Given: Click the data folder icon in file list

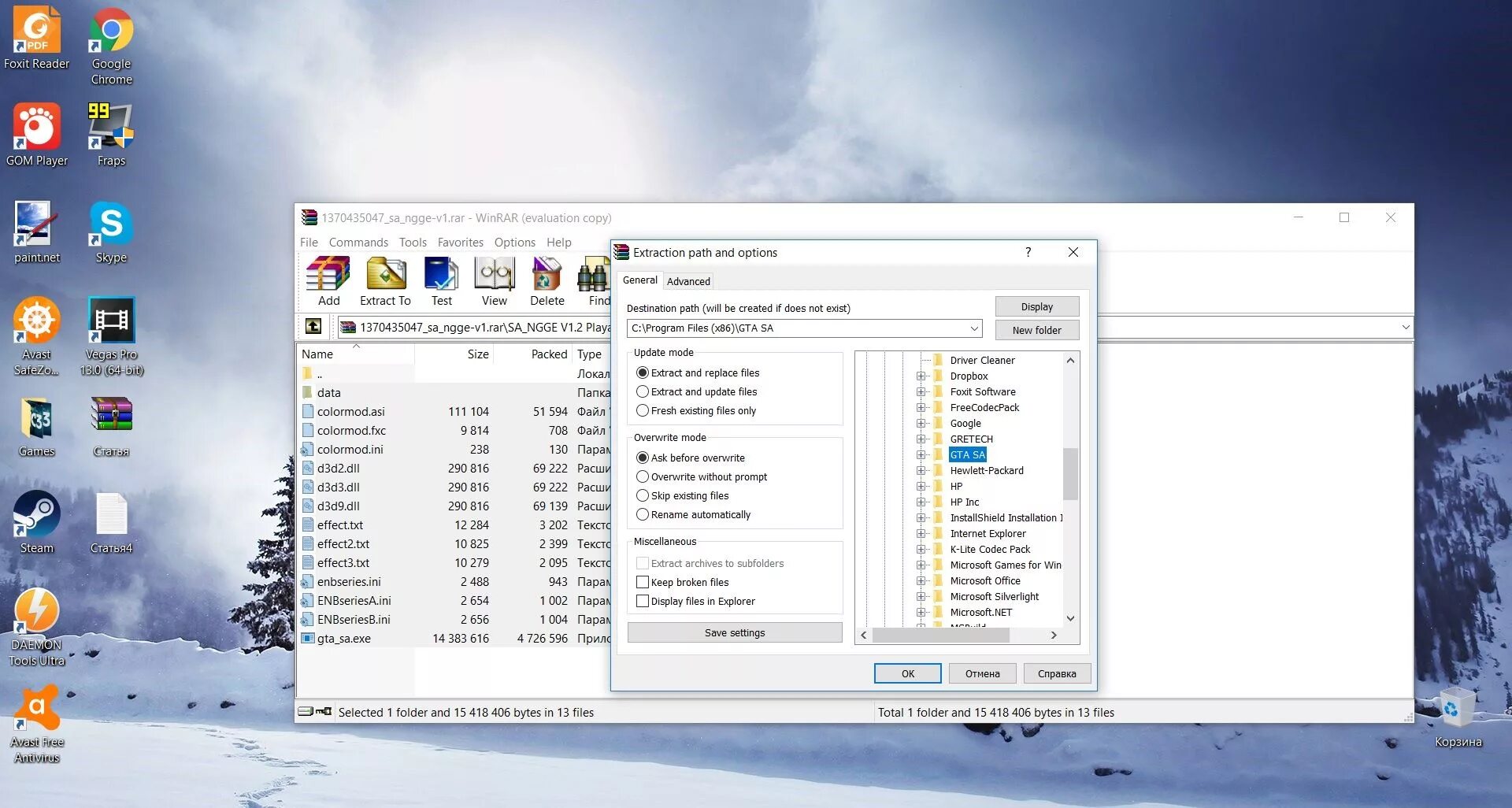Looking at the screenshot, I should pyautogui.click(x=308, y=392).
